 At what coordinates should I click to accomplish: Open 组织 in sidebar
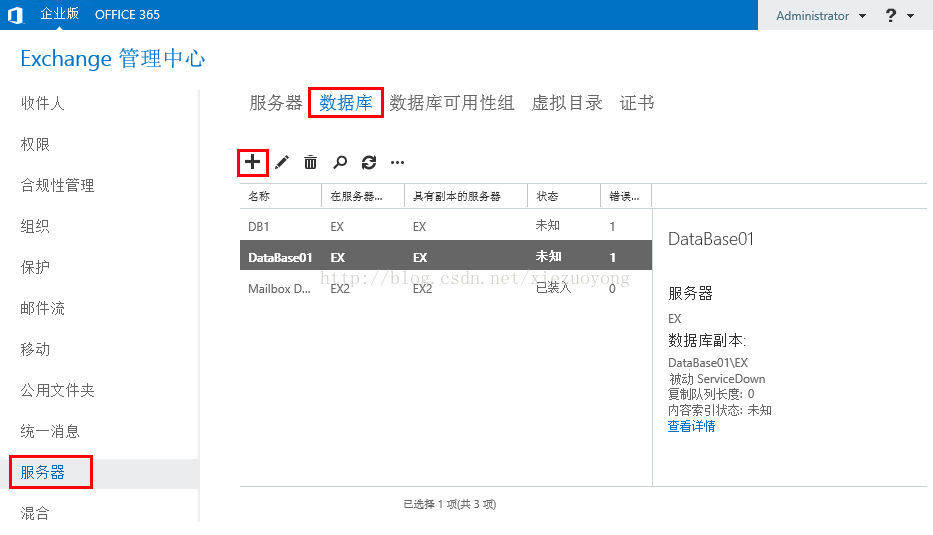pyautogui.click(x=35, y=226)
